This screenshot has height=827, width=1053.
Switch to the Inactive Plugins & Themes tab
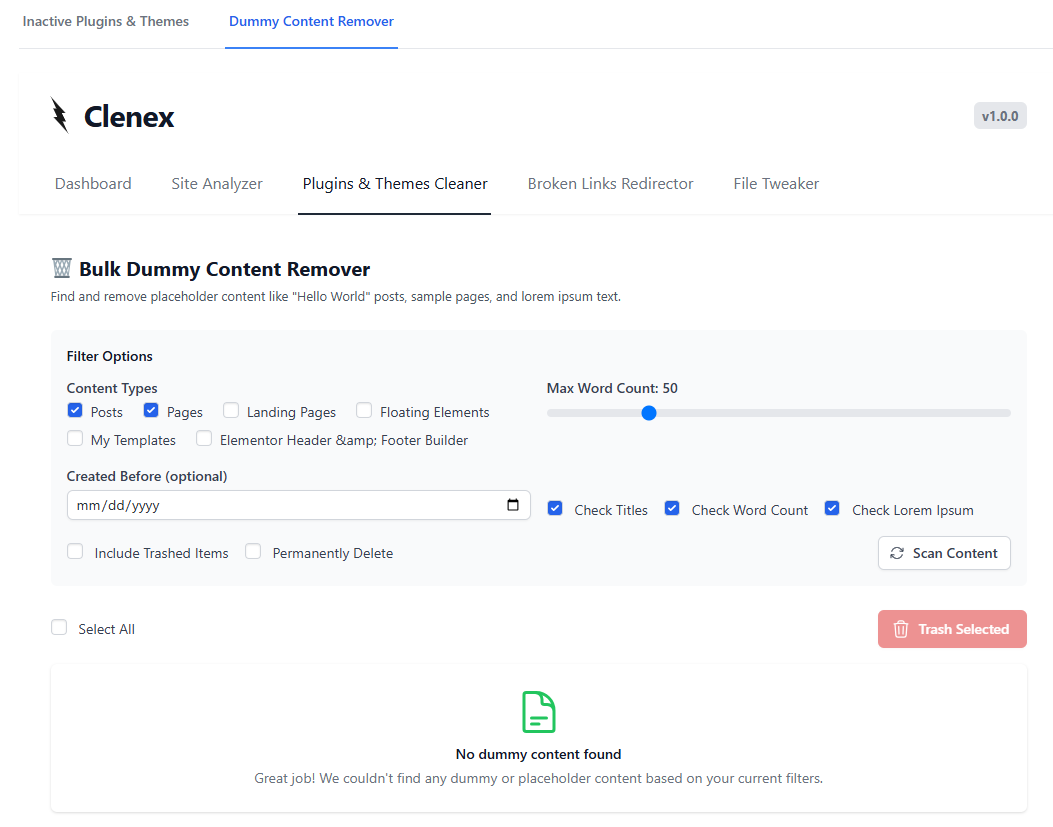[x=106, y=21]
